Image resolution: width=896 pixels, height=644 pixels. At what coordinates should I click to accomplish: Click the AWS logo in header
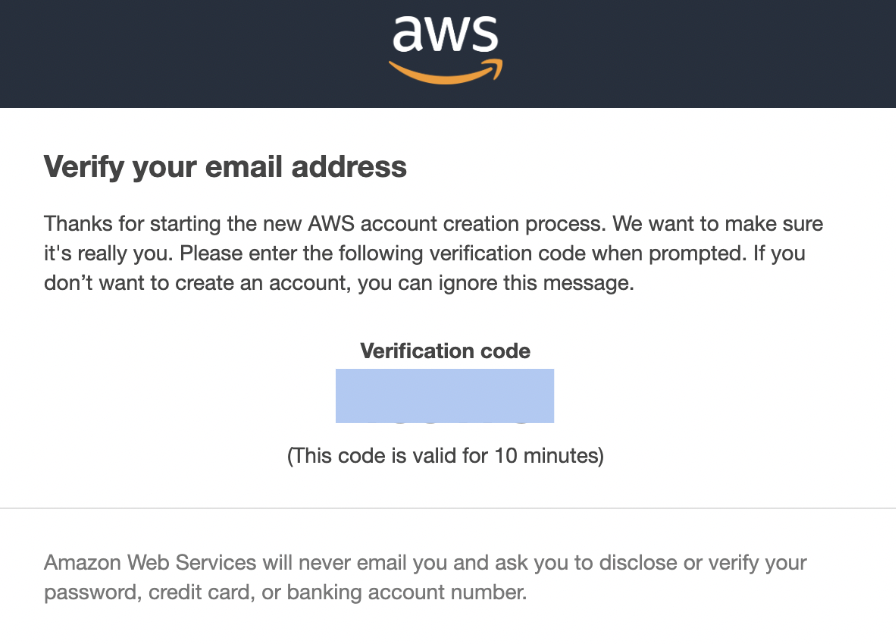tap(446, 49)
